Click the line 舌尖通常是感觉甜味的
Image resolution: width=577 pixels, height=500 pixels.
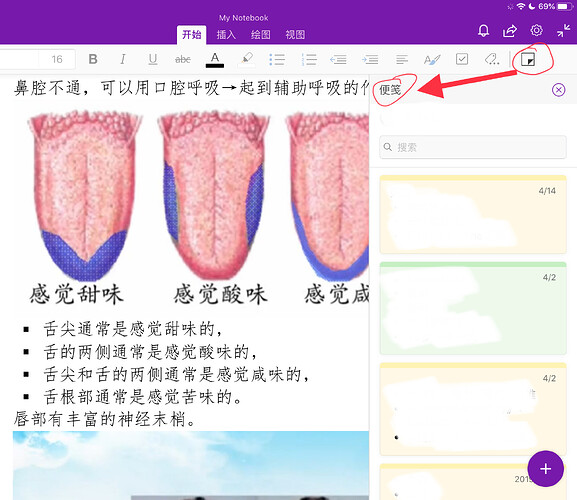click(x=132, y=329)
